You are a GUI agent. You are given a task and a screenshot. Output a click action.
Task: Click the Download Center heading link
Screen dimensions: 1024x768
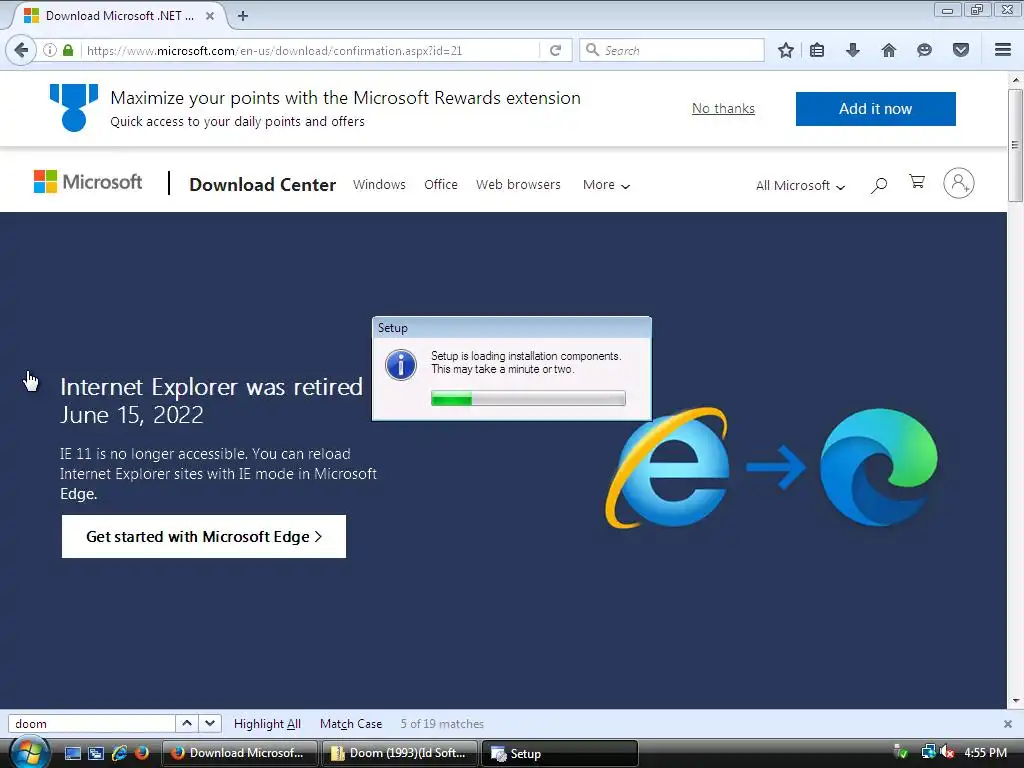point(263,185)
